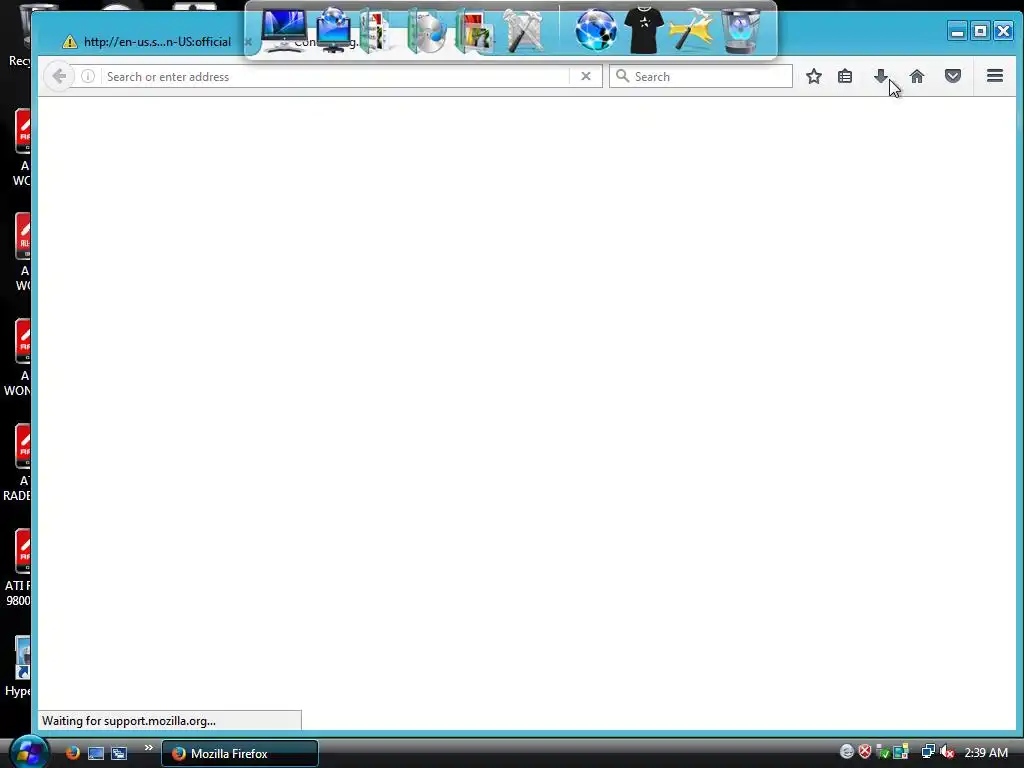
Task: Open the hammer and wrench tools dock icon
Action: point(524,30)
